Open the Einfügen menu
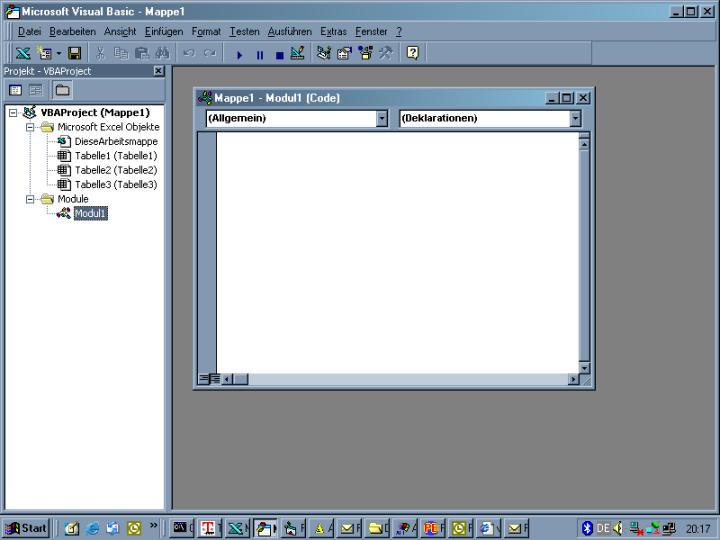The width and height of the screenshot is (720, 540). 164,32
